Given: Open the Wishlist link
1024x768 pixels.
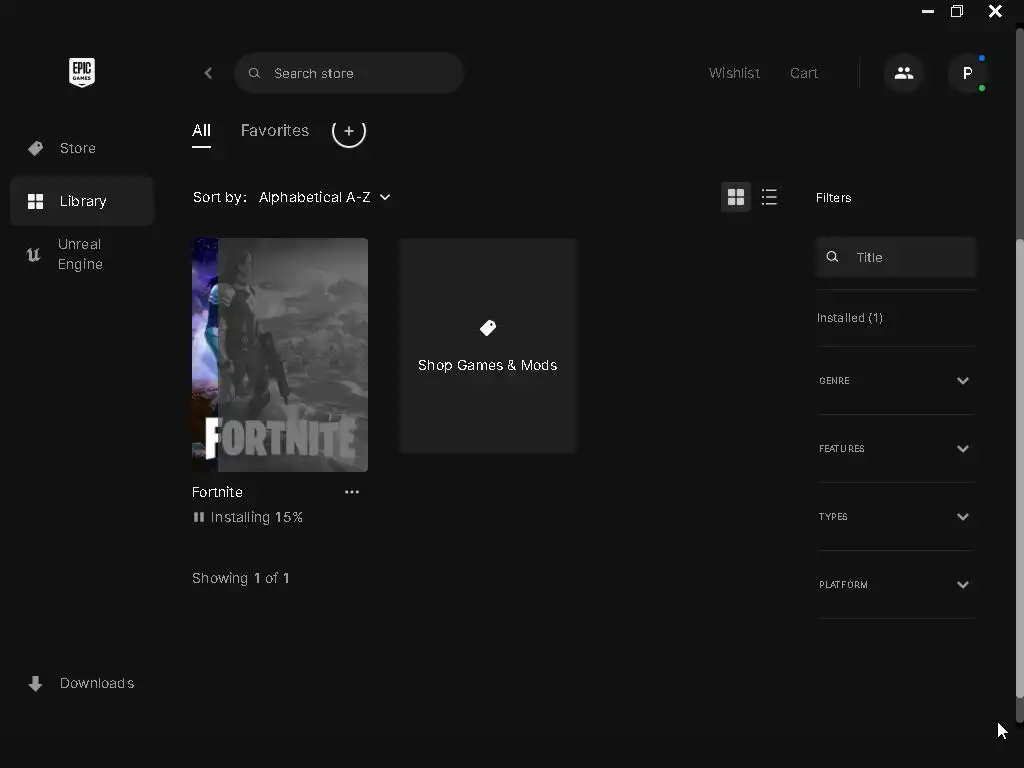Looking at the screenshot, I should (734, 73).
